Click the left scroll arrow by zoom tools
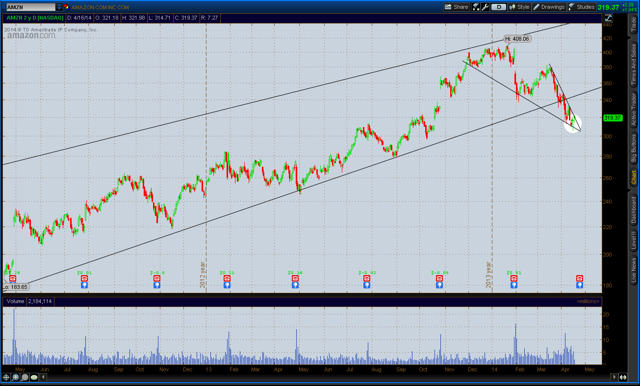The image size is (640, 386). [43, 377]
